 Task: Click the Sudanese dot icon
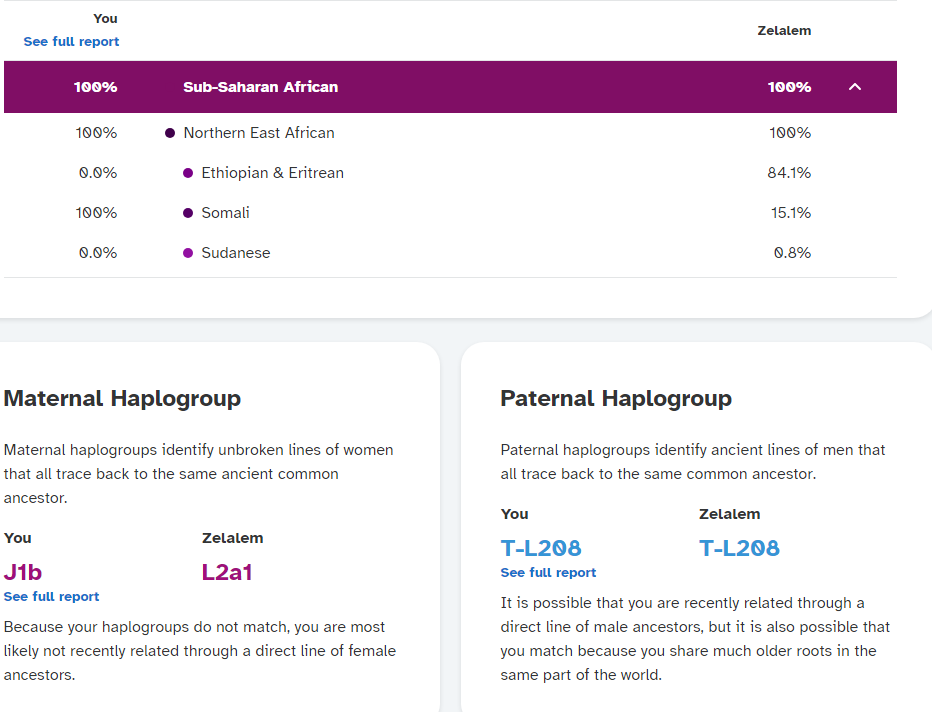pos(188,253)
